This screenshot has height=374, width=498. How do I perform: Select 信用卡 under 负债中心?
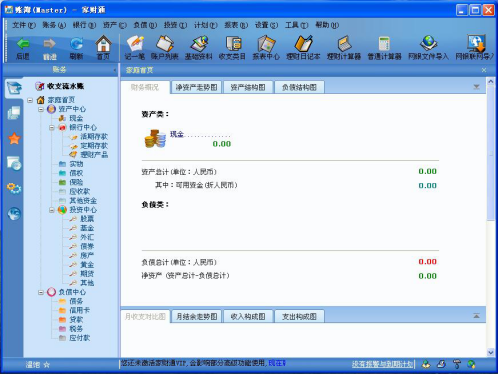(79, 310)
